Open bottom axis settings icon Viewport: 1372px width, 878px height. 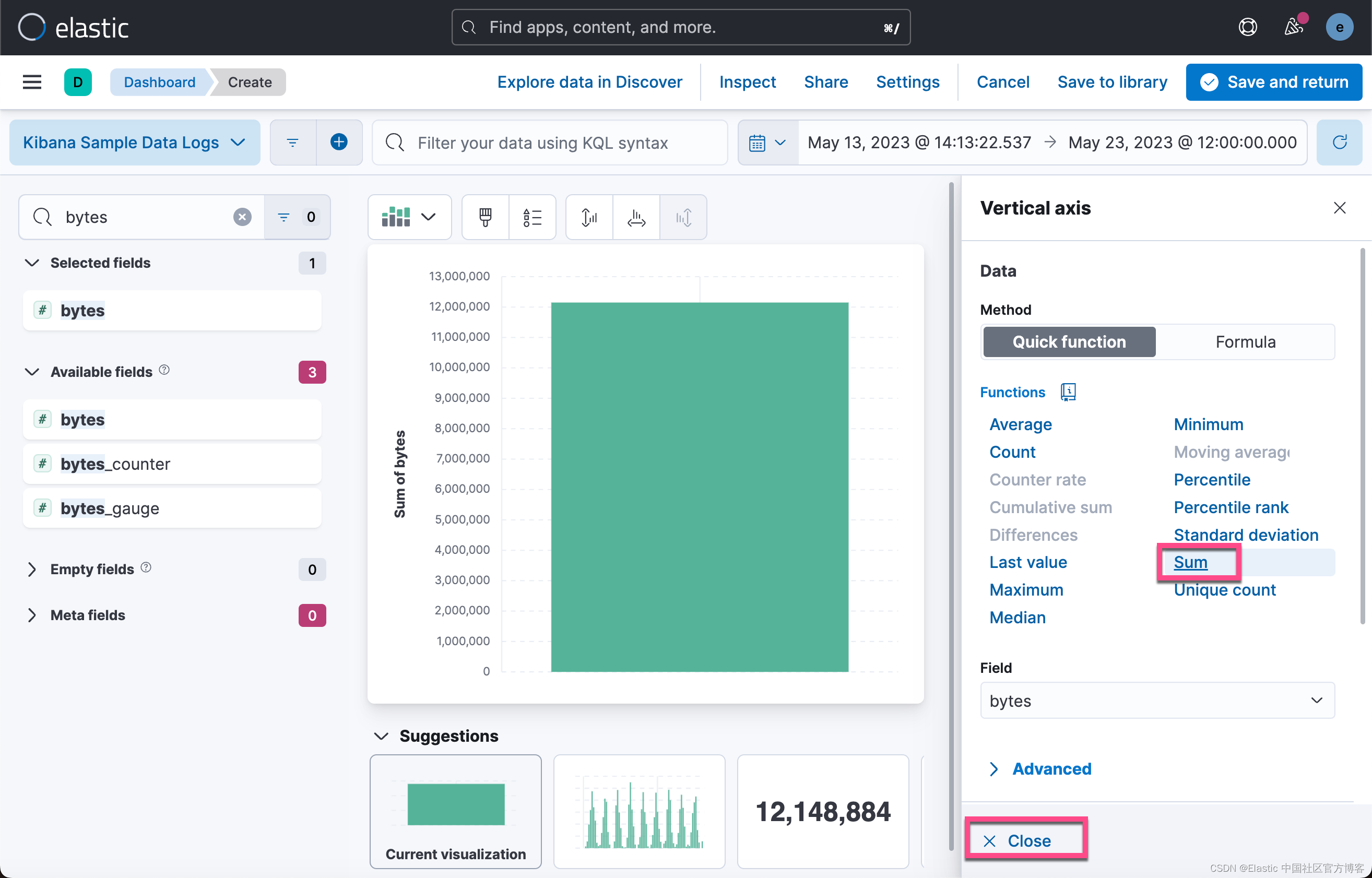coord(636,217)
